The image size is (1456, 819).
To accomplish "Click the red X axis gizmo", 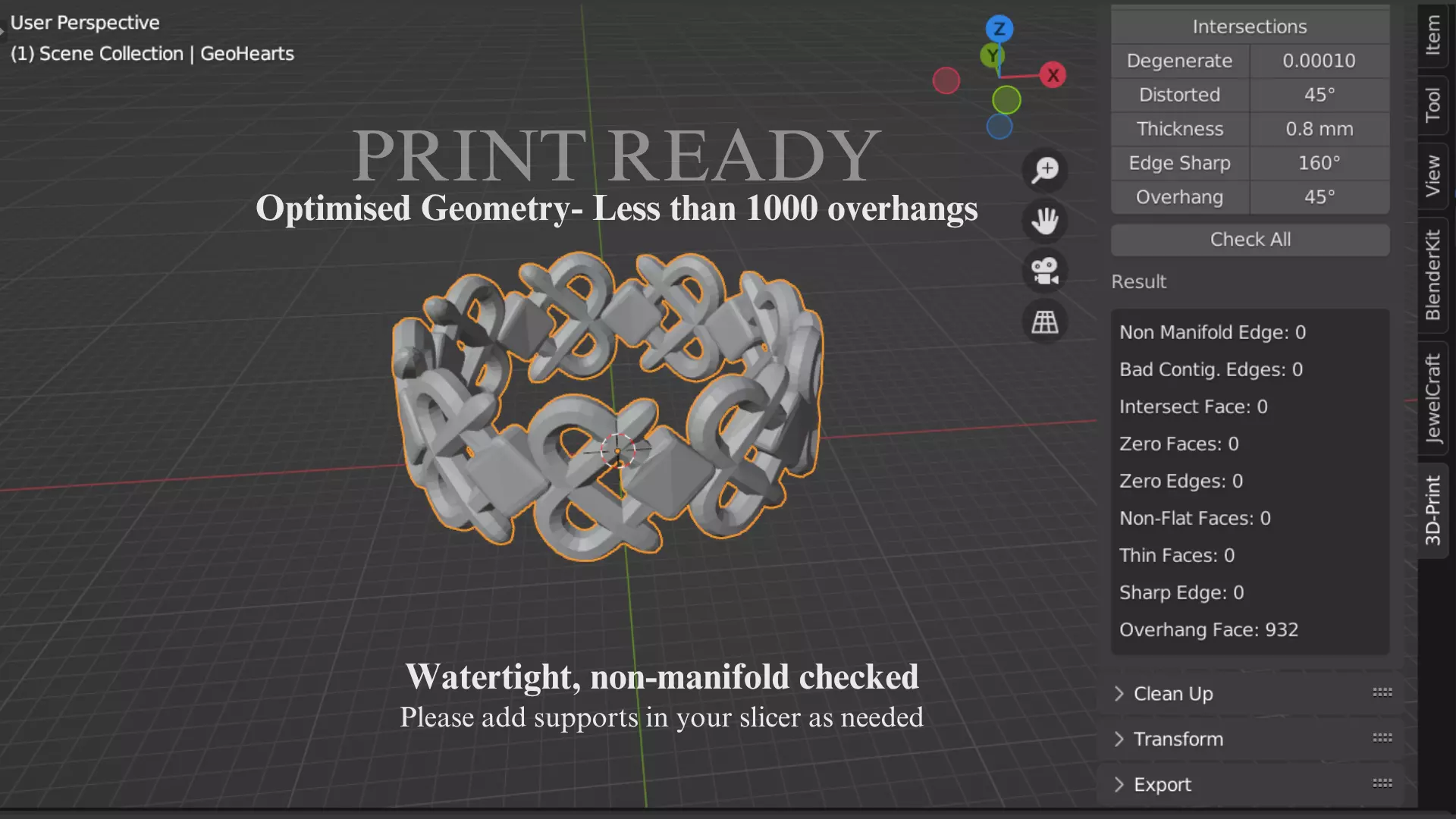I will pyautogui.click(x=1053, y=75).
